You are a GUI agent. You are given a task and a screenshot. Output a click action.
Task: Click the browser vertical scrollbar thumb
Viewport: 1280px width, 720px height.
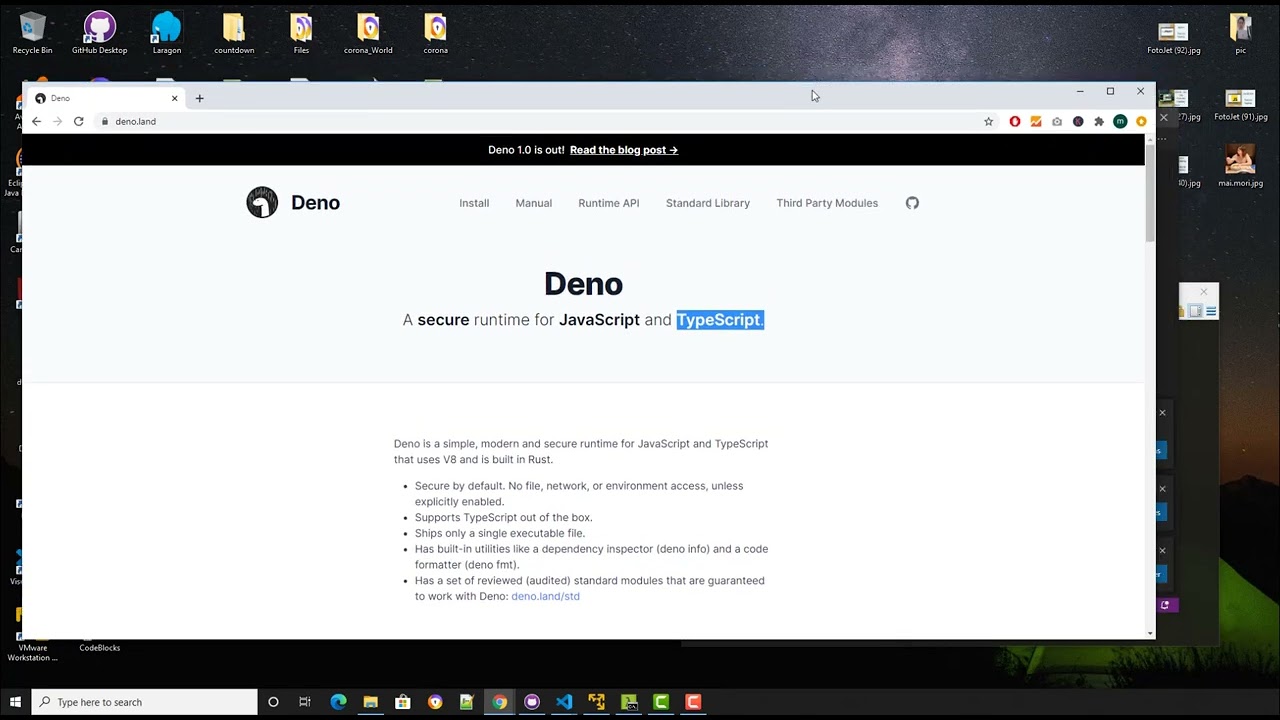1150,191
